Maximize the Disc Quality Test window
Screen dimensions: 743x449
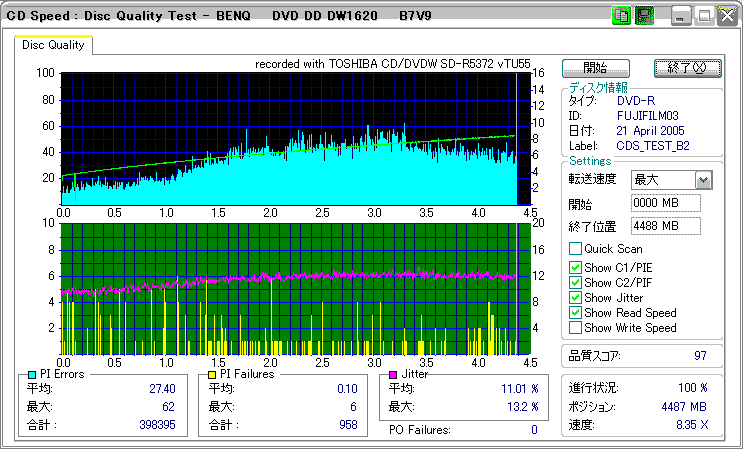704,16
